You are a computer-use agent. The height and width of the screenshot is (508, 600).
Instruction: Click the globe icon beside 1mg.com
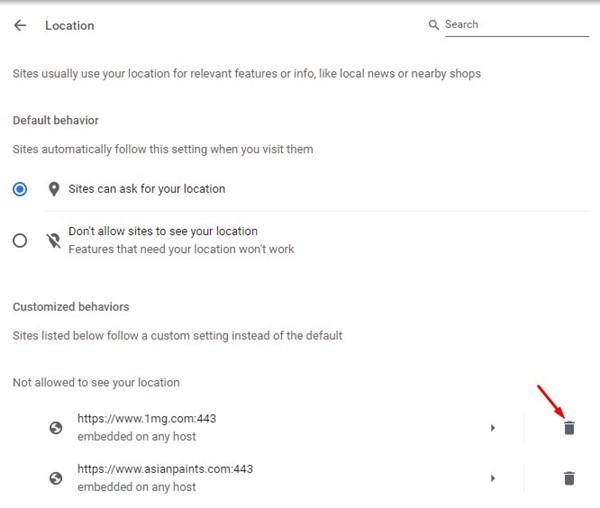56,428
